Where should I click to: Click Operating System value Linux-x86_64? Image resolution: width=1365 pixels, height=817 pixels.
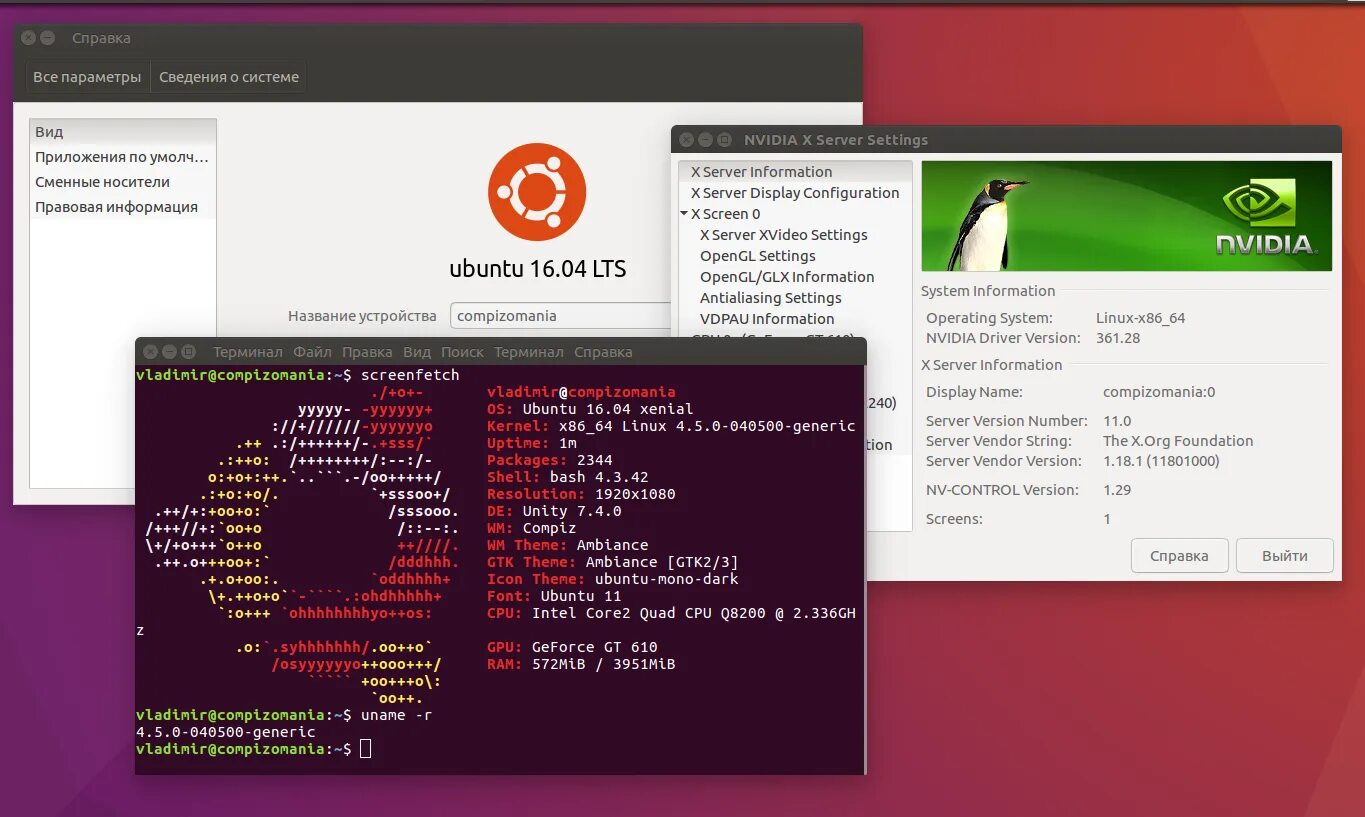pos(1141,318)
